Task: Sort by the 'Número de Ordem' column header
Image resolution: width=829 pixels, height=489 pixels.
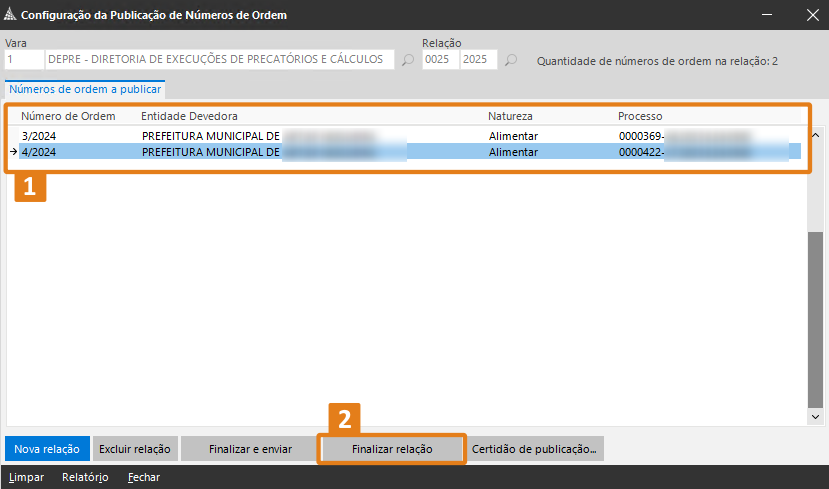Action: click(x=68, y=116)
